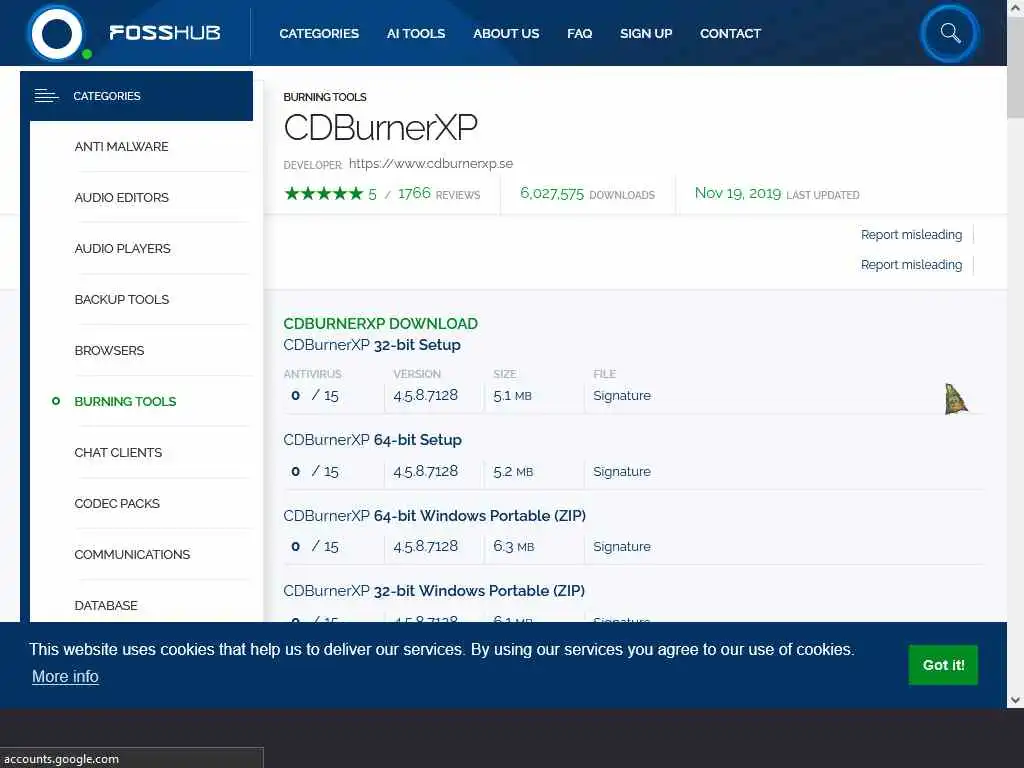This screenshot has height=768, width=1024.
Task: Click the second Report misleading link
Action: click(911, 264)
